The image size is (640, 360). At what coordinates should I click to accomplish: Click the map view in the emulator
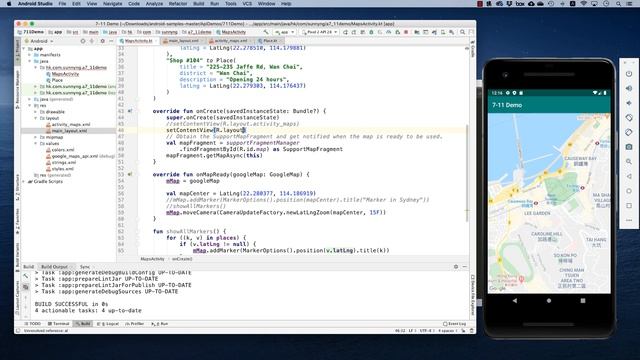pyautogui.click(x=549, y=202)
